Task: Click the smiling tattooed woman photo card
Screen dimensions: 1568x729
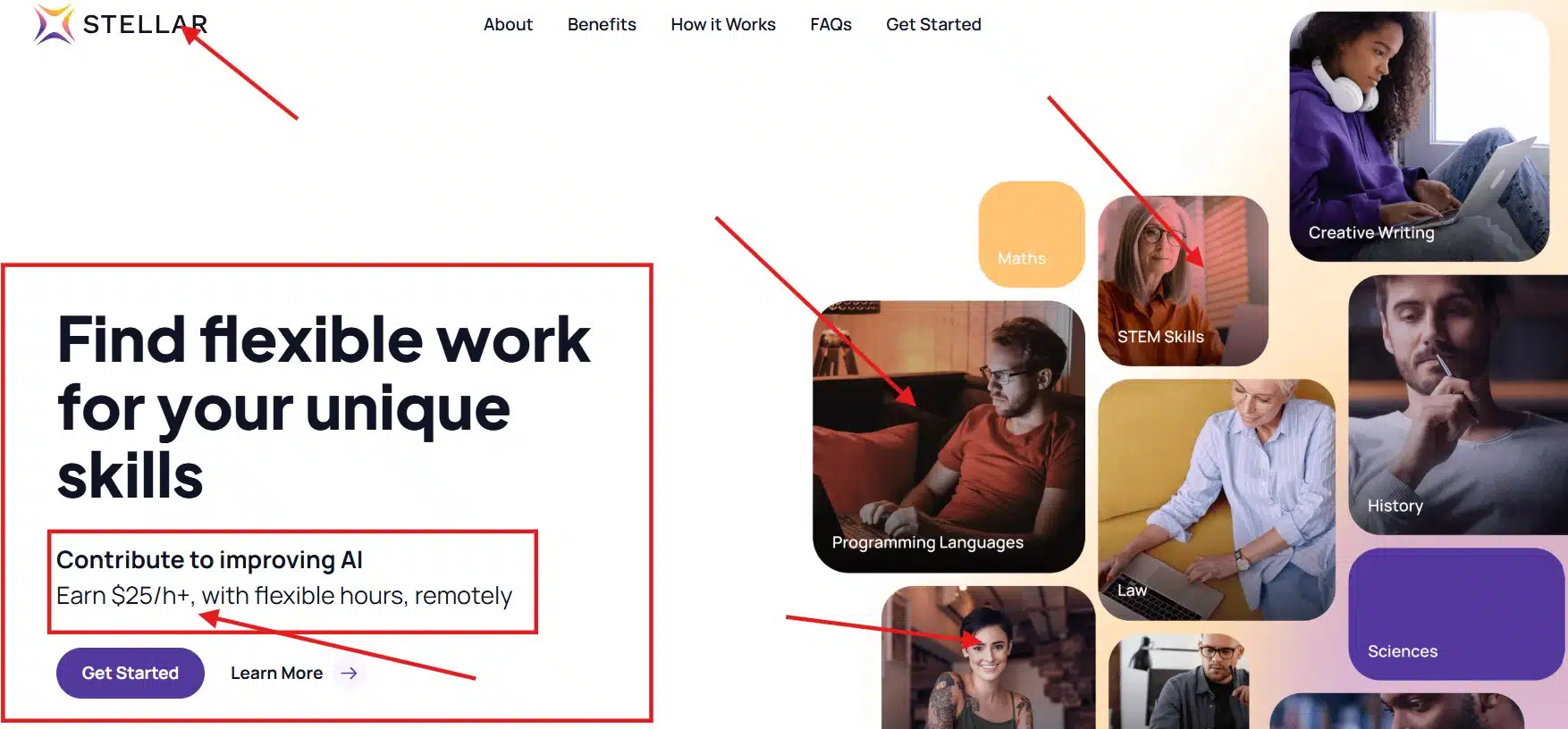Action: [988, 658]
